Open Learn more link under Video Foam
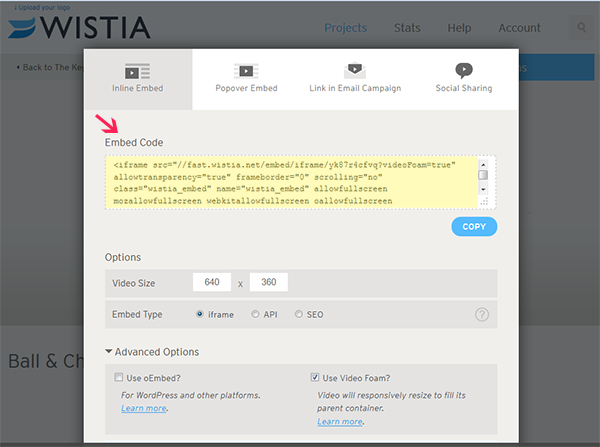This screenshot has height=447, width=600. tap(340, 422)
